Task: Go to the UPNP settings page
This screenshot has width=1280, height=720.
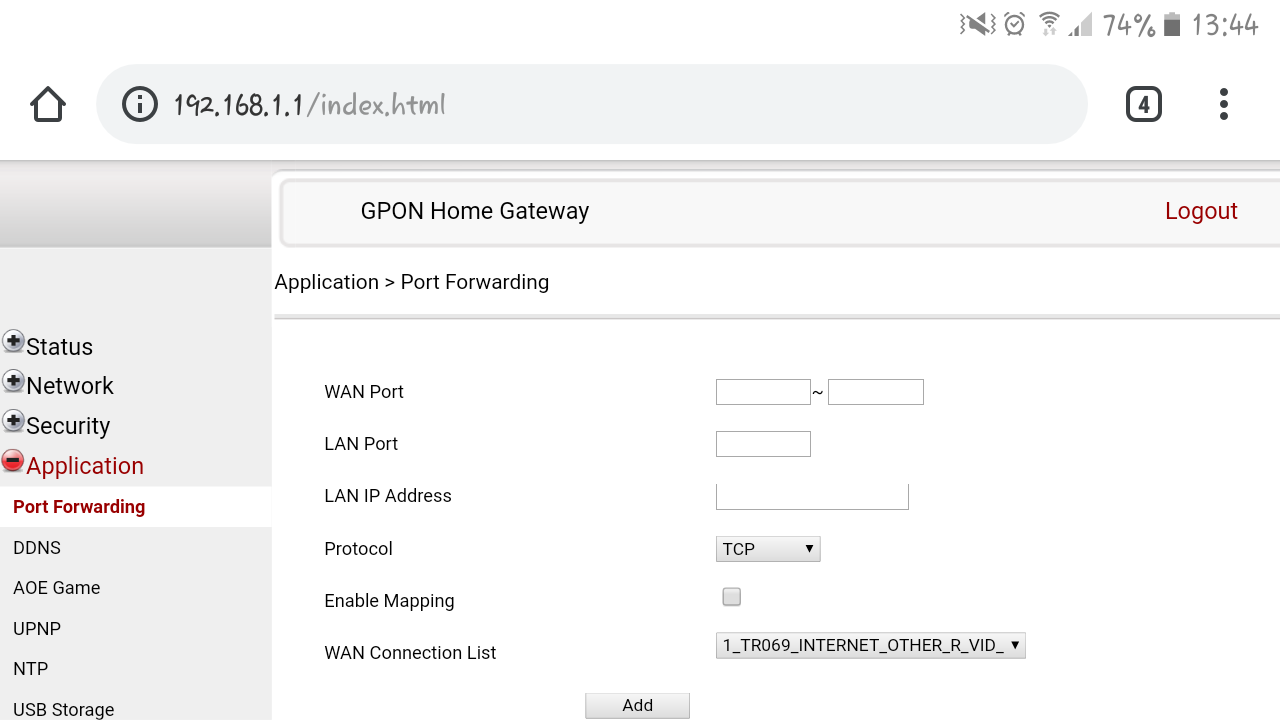Action: tap(37, 629)
